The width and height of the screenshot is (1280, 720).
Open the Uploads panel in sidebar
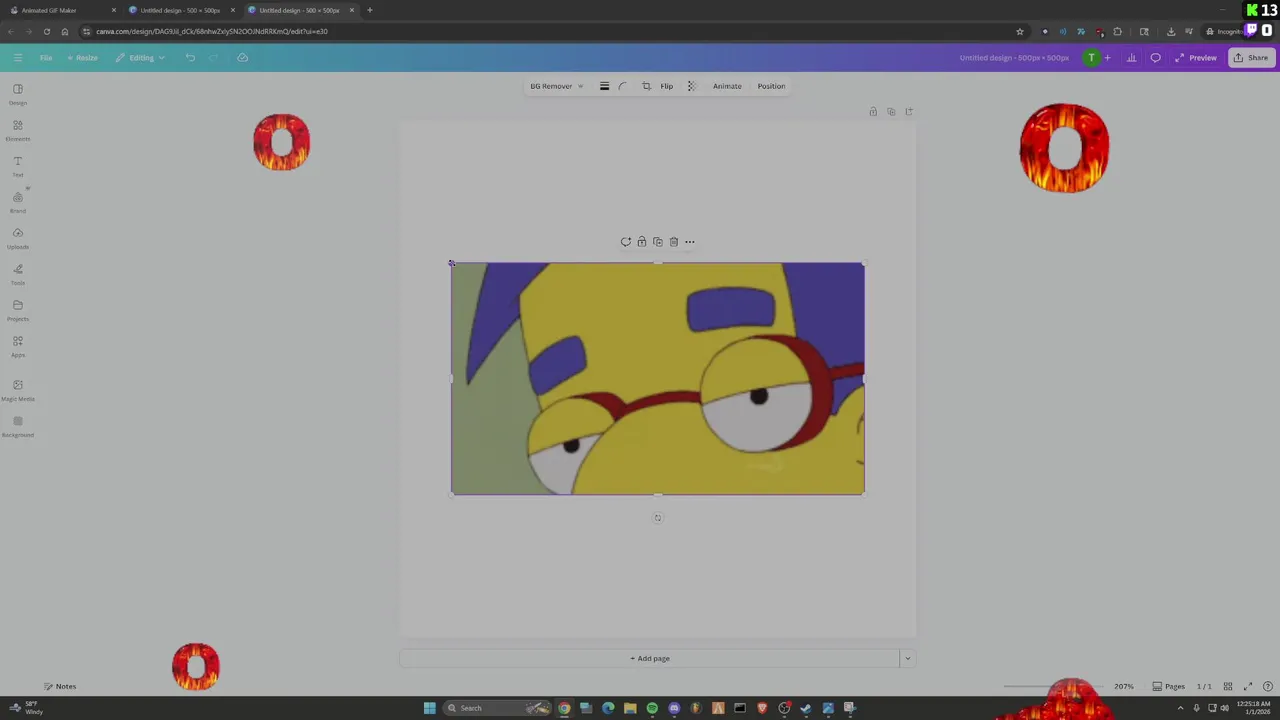coord(18,238)
